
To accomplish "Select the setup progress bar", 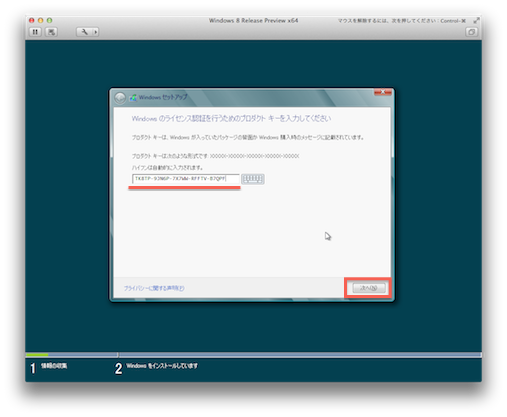I will (253, 355).
